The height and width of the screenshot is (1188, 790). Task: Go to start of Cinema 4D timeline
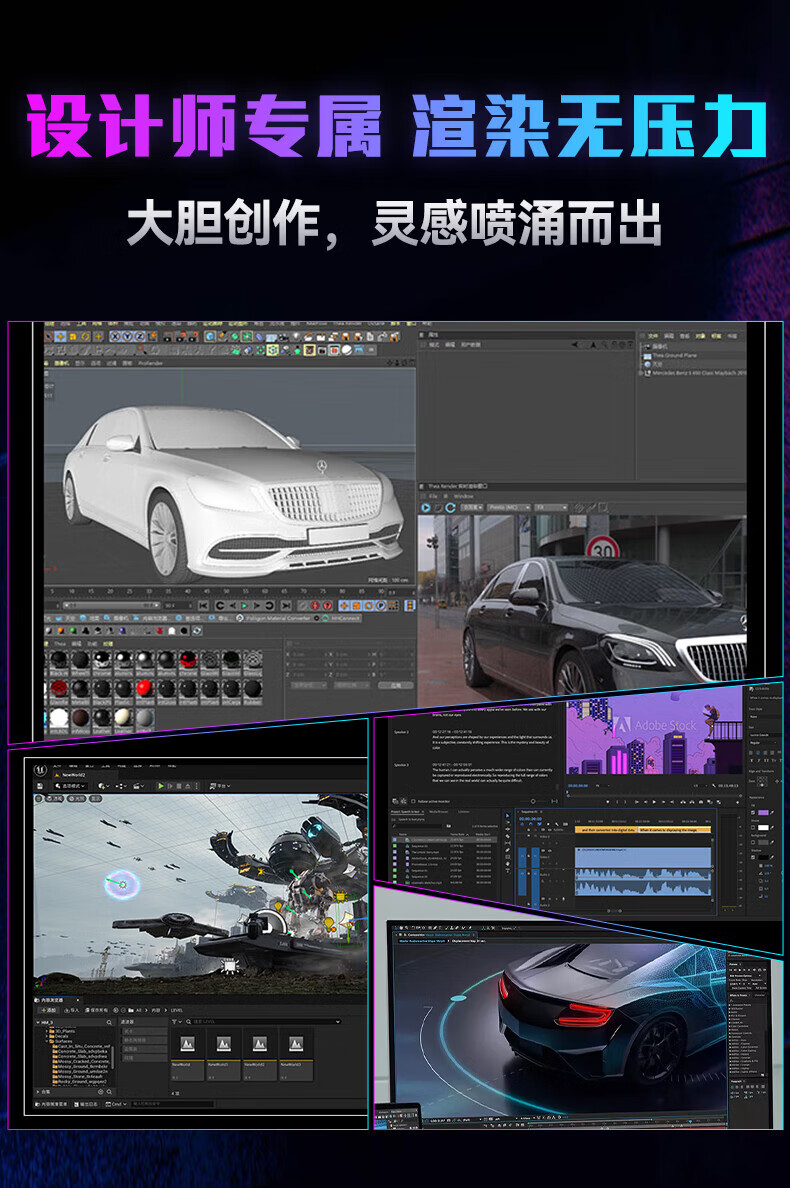tap(204, 606)
